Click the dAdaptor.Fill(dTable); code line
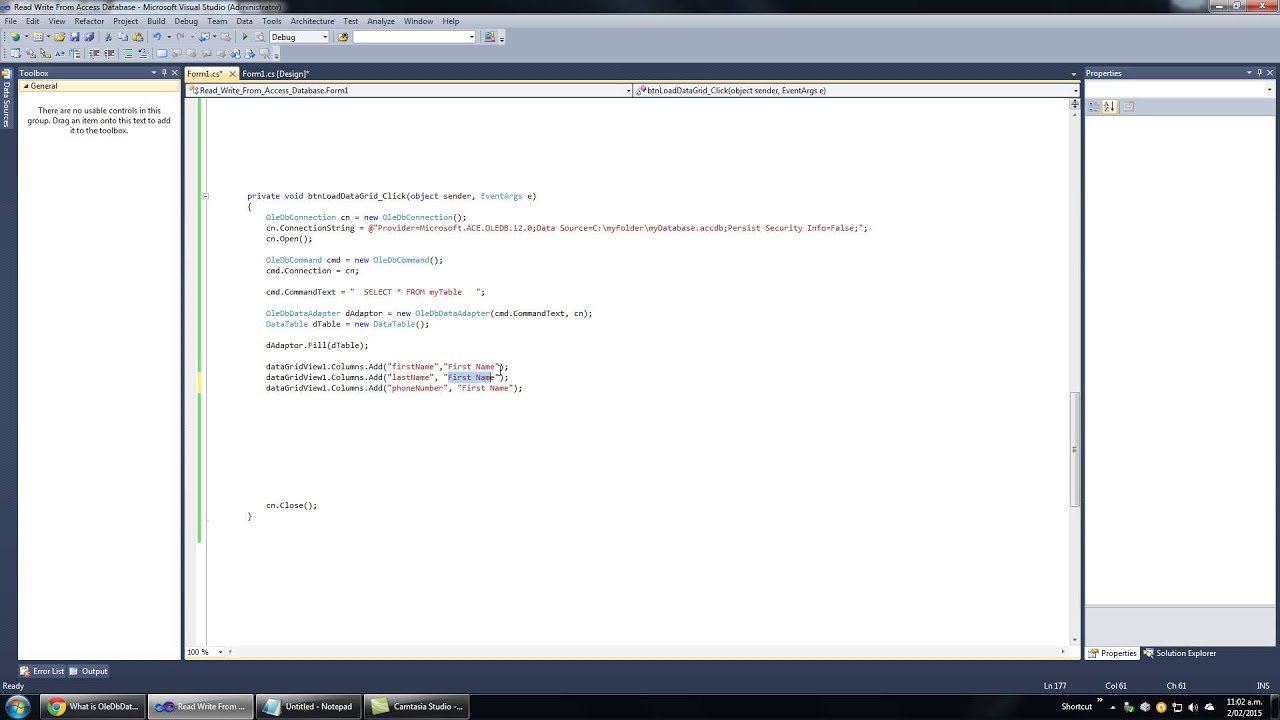 click(x=317, y=345)
